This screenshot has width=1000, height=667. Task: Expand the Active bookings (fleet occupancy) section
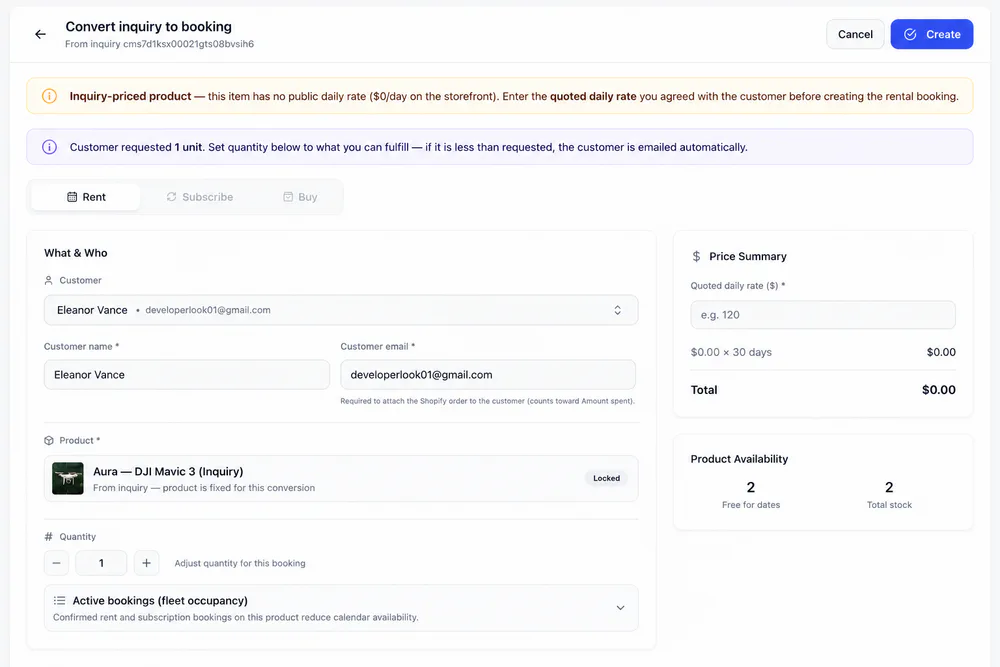(x=341, y=608)
